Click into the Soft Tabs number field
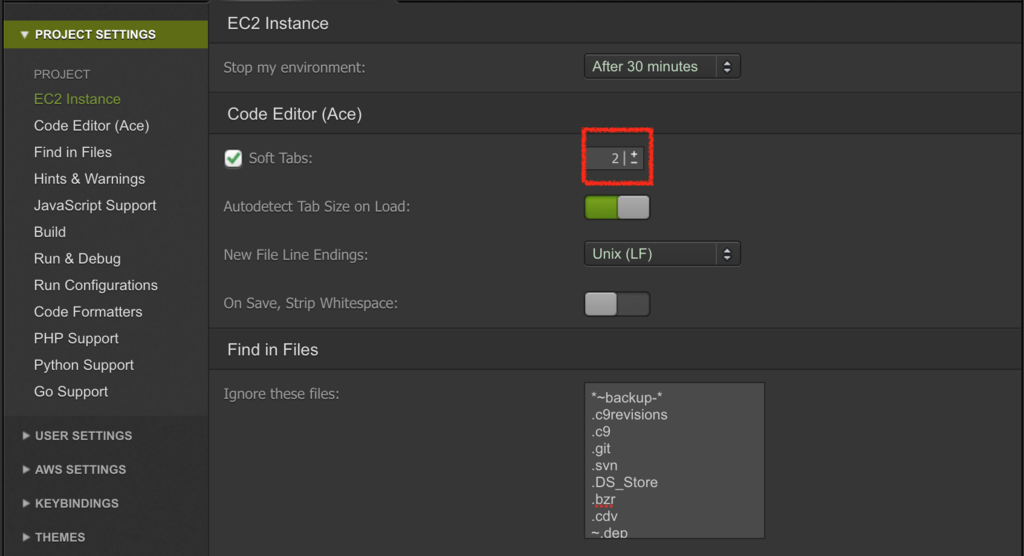 coord(606,158)
